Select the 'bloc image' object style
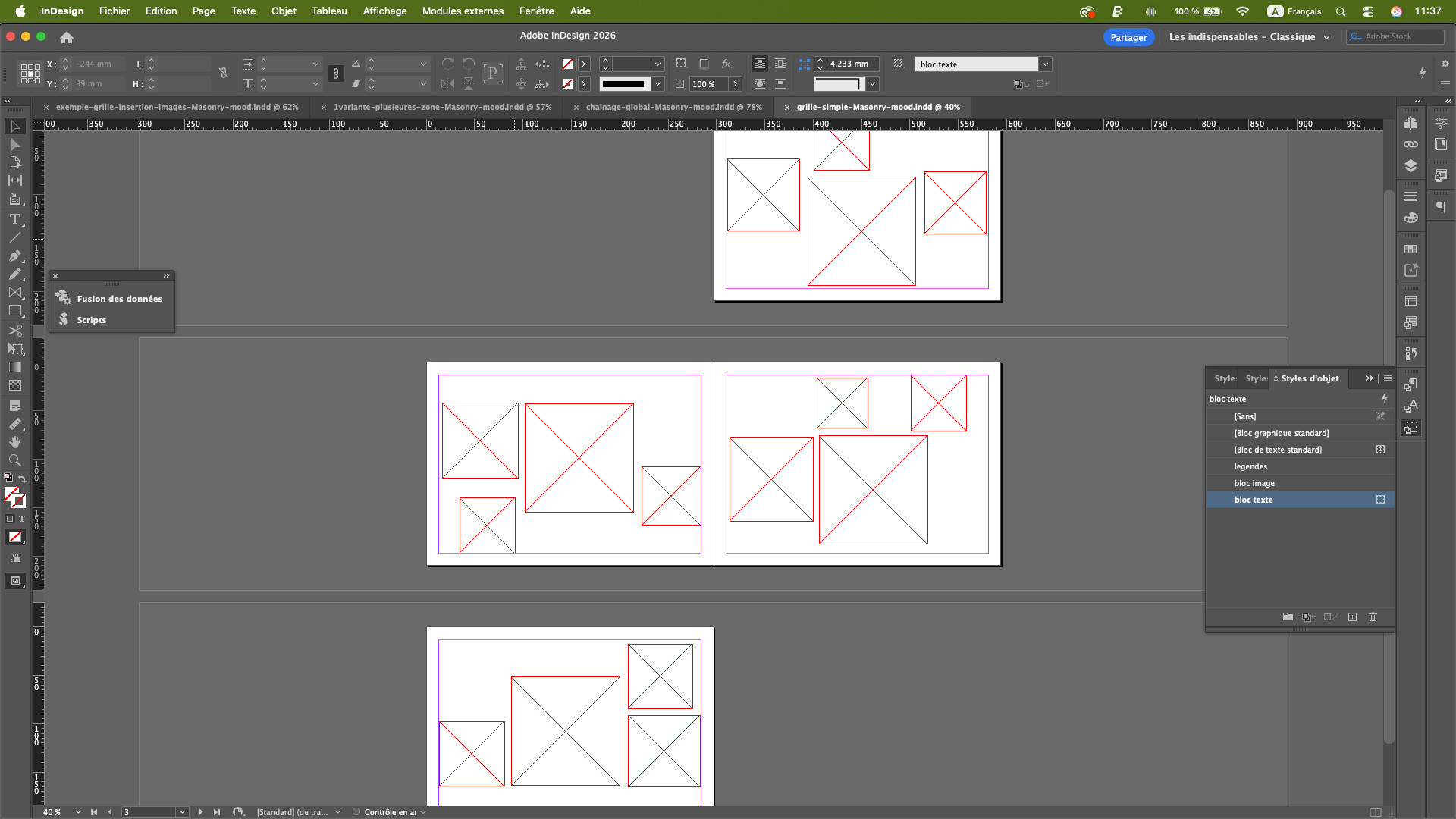The width and height of the screenshot is (1456, 819). click(x=1254, y=483)
